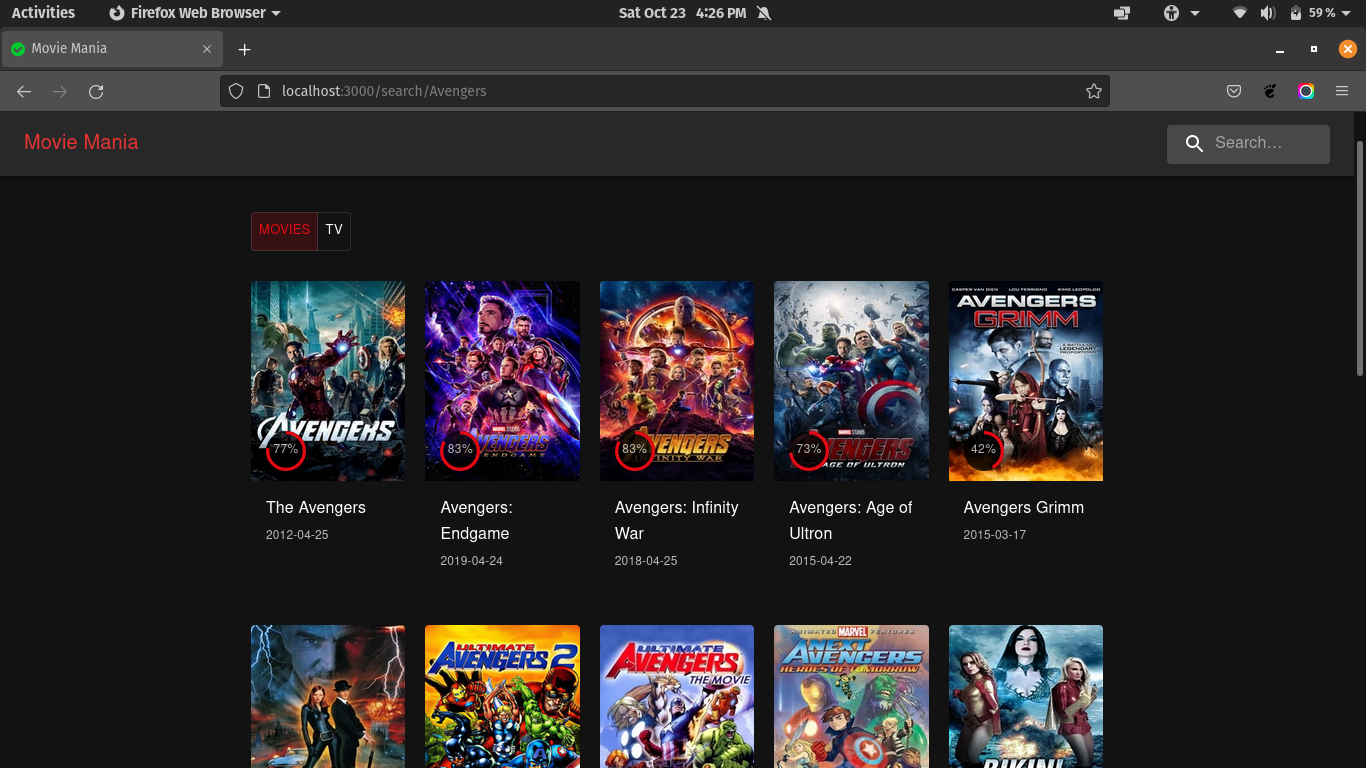The height and width of the screenshot is (768, 1366).
Task: Click the 73% rating circle
Action: coord(809,450)
